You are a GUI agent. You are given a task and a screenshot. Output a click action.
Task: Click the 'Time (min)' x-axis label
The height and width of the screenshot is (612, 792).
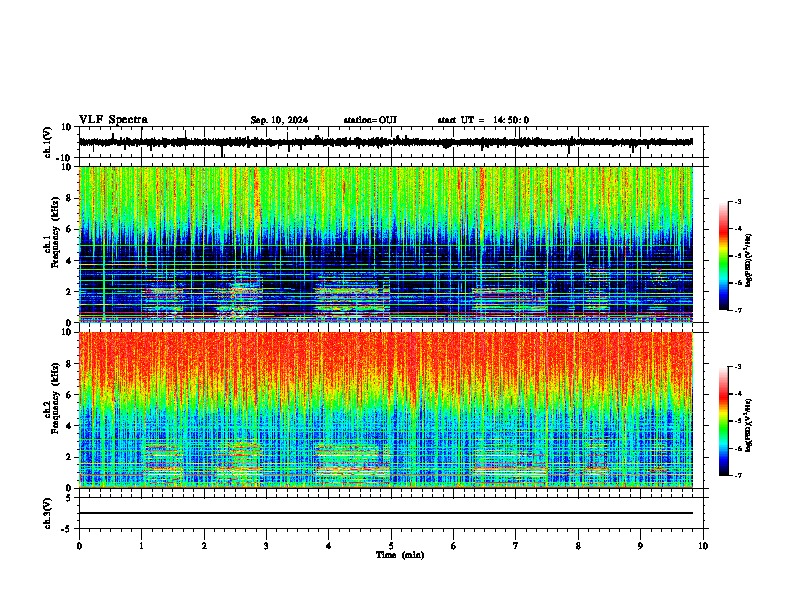[400, 555]
